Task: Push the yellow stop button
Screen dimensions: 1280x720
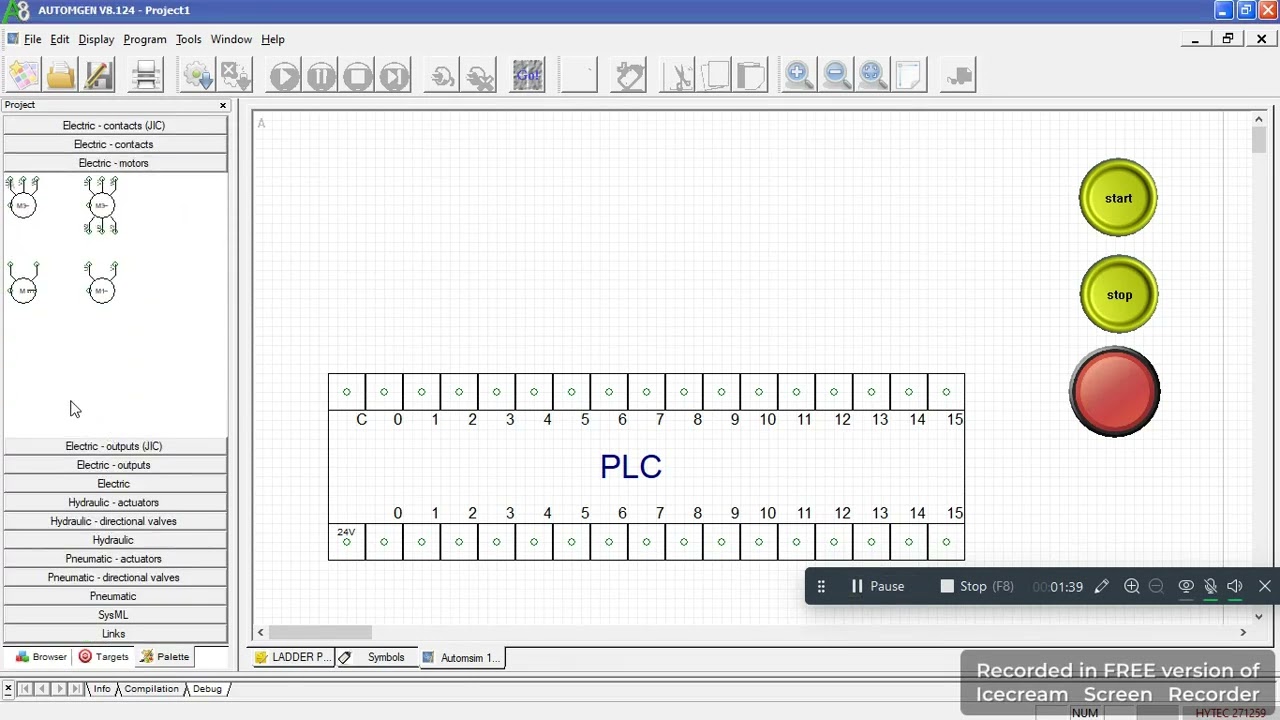Action: (1118, 294)
